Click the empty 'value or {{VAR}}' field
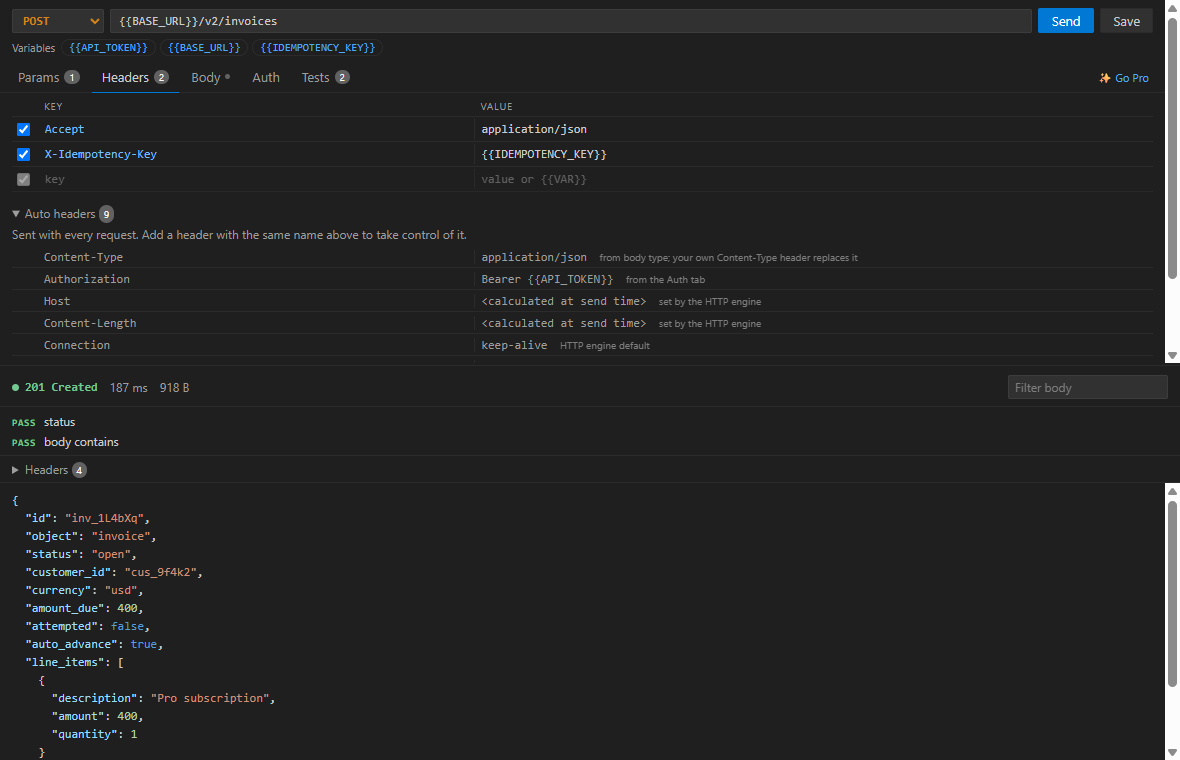Screen dimensions: 1180x760 point(816,179)
